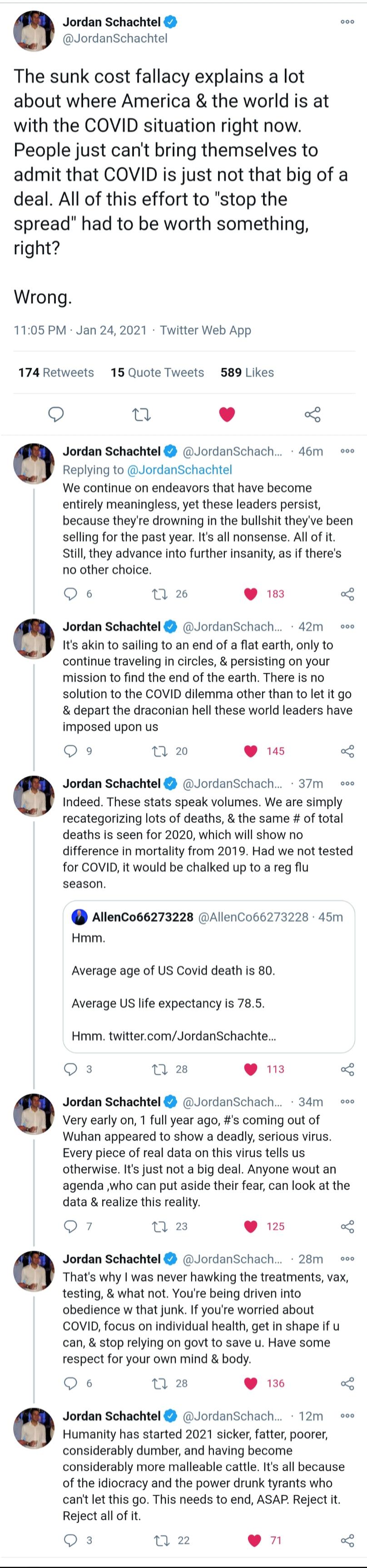Open more options on the 12m tweet
This screenshot has width=367, height=1568.
(x=347, y=1416)
